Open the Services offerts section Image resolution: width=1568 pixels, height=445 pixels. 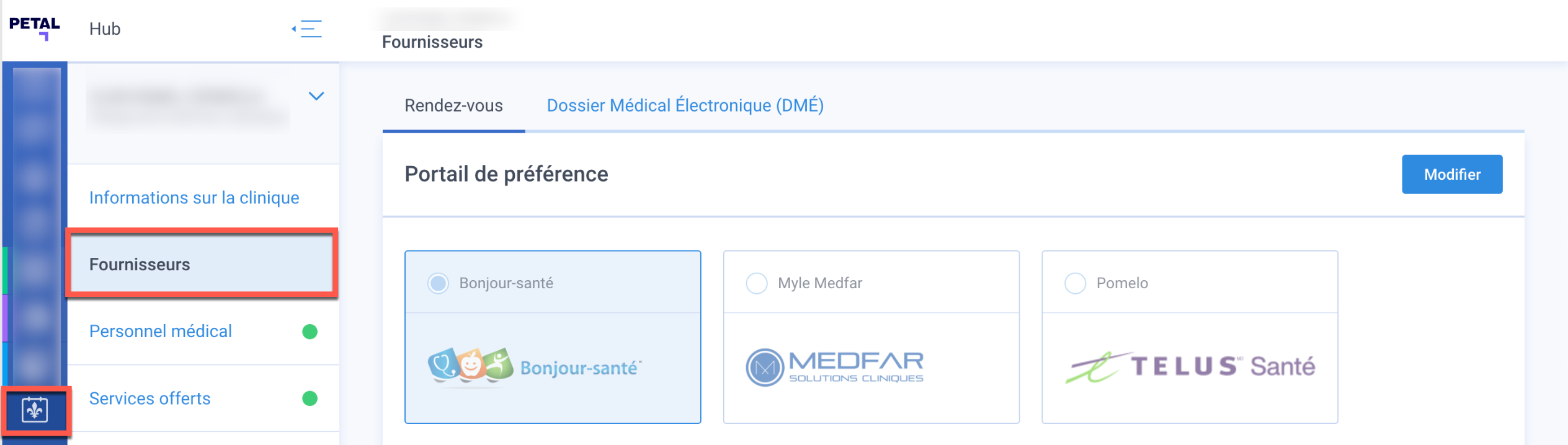coord(150,399)
